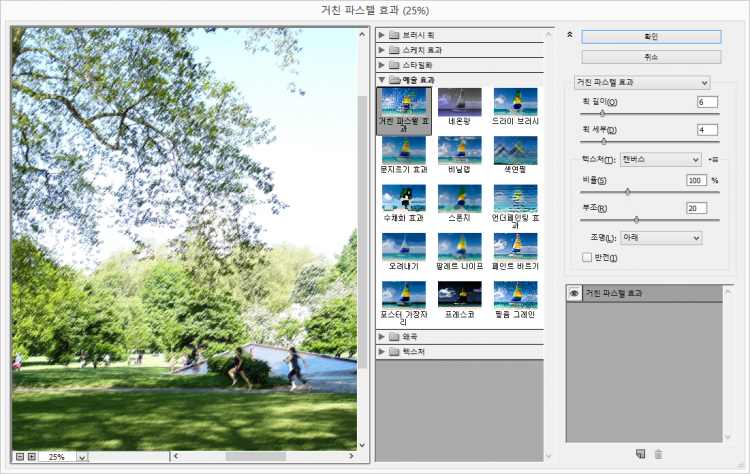Image resolution: width=750 pixels, height=474 pixels.
Task: Hide the 거친 파스텔 효과 layer eye
Action: tap(574, 293)
